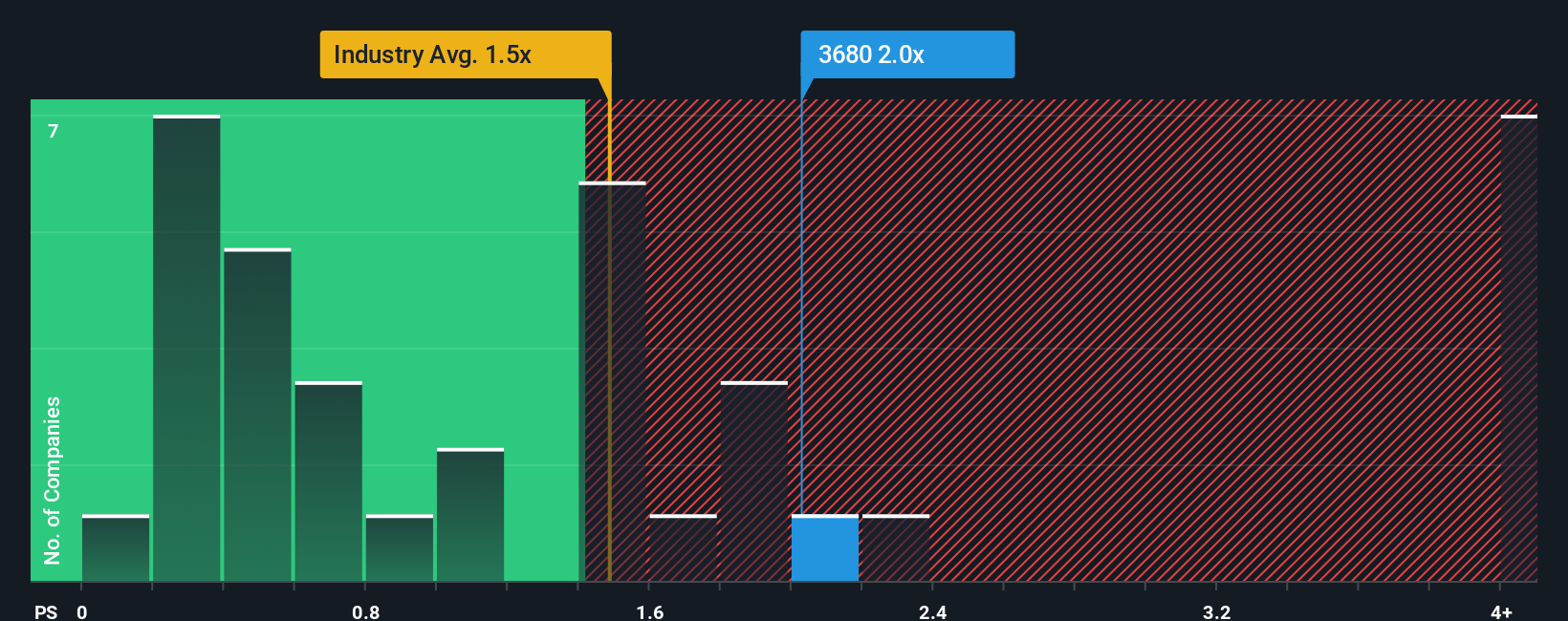The image size is (1568, 621).
Task: Click the first short green bar near 0
Action: pyautogui.click(x=116, y=548)
